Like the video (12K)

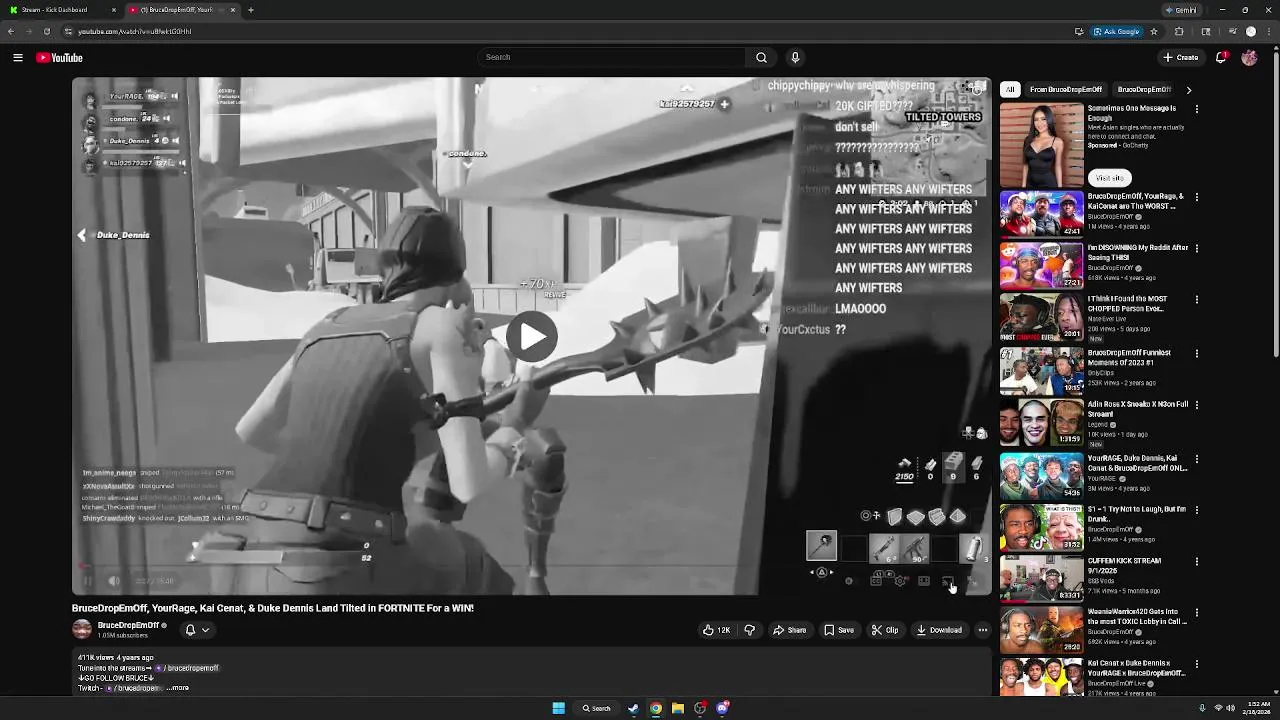(716, 630)
